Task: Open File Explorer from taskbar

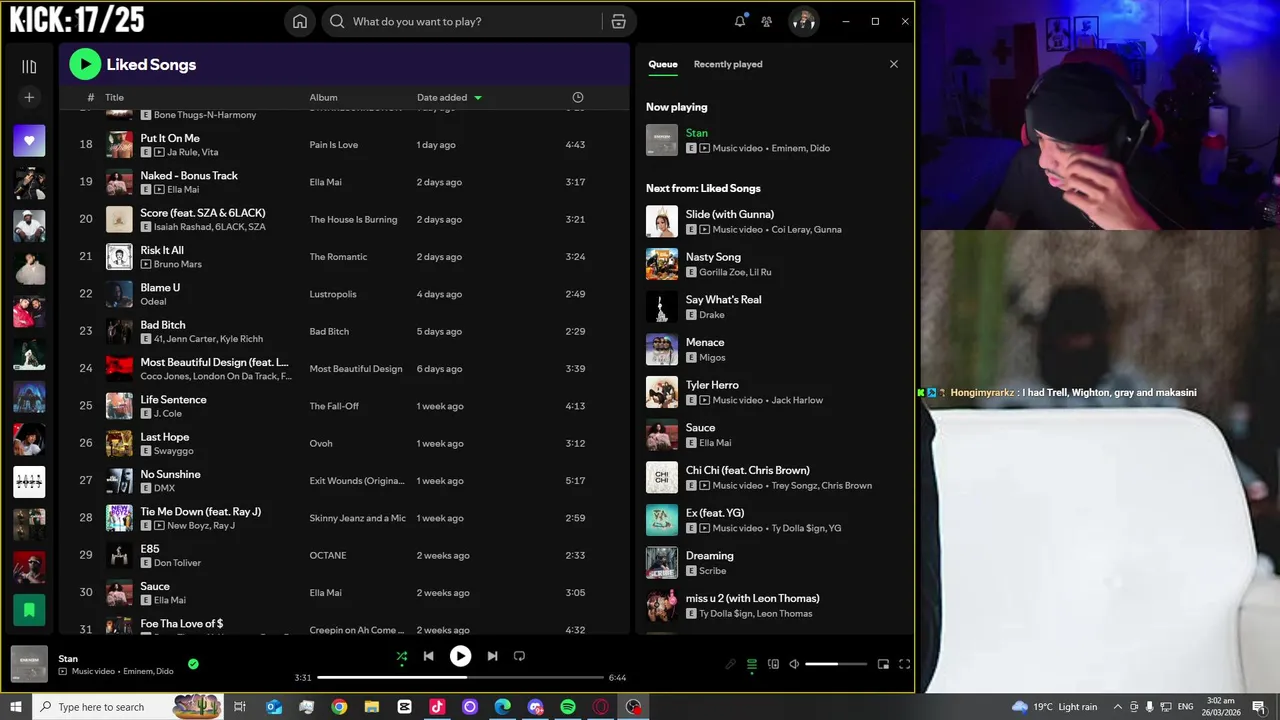Action: [372, 707]
